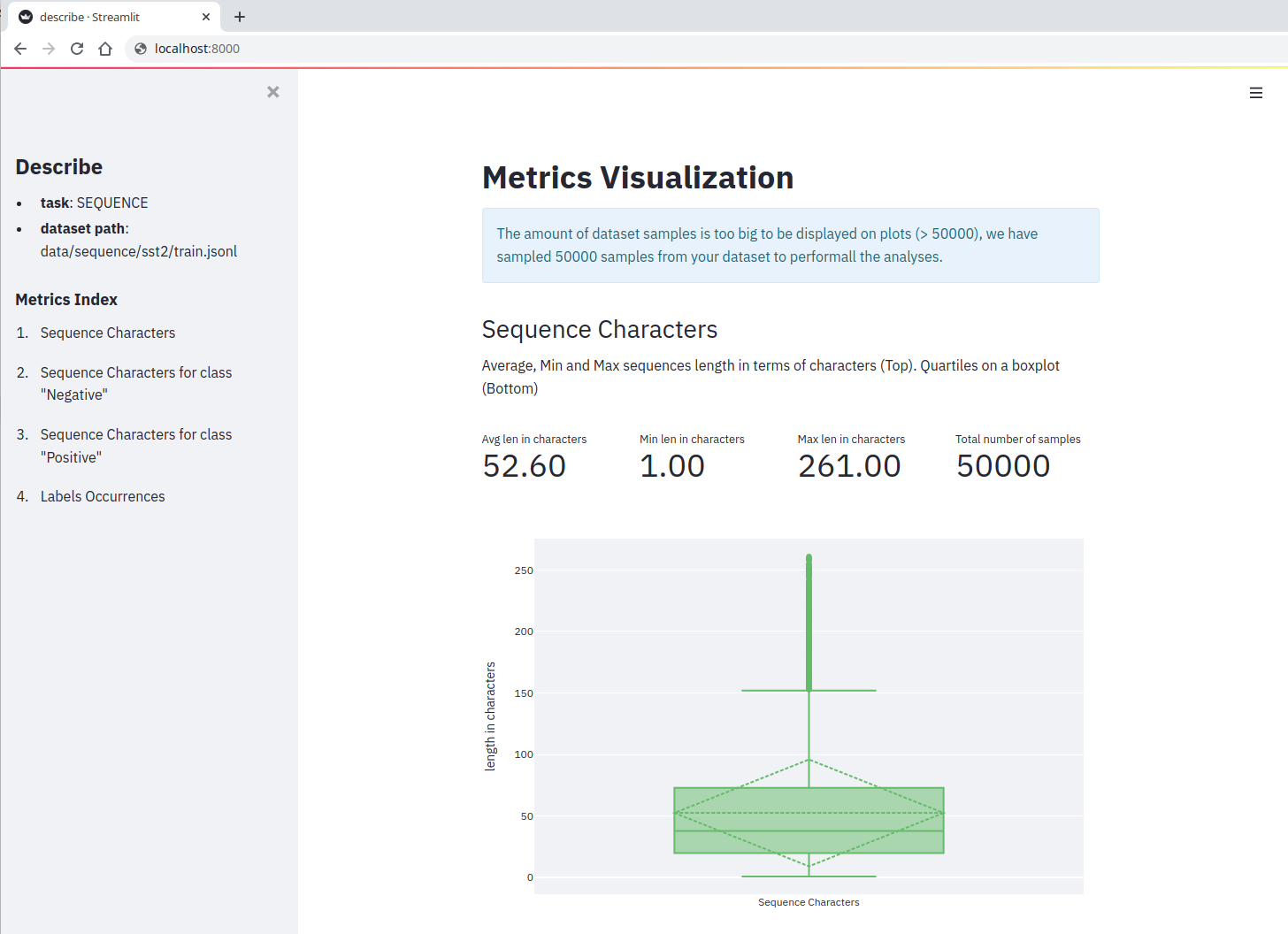The height and width of the screenshot is (934, 1288).
Task: Select the describe · Streamlit tab
Action: [x=114, y=17]
